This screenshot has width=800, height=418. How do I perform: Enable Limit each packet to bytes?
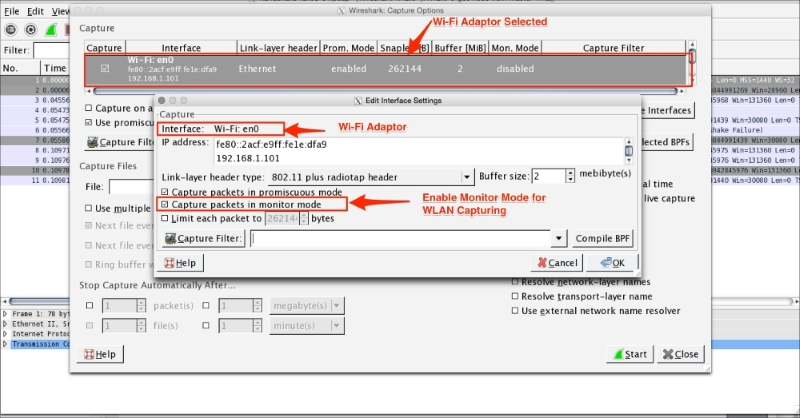click(x=165, y=218)
